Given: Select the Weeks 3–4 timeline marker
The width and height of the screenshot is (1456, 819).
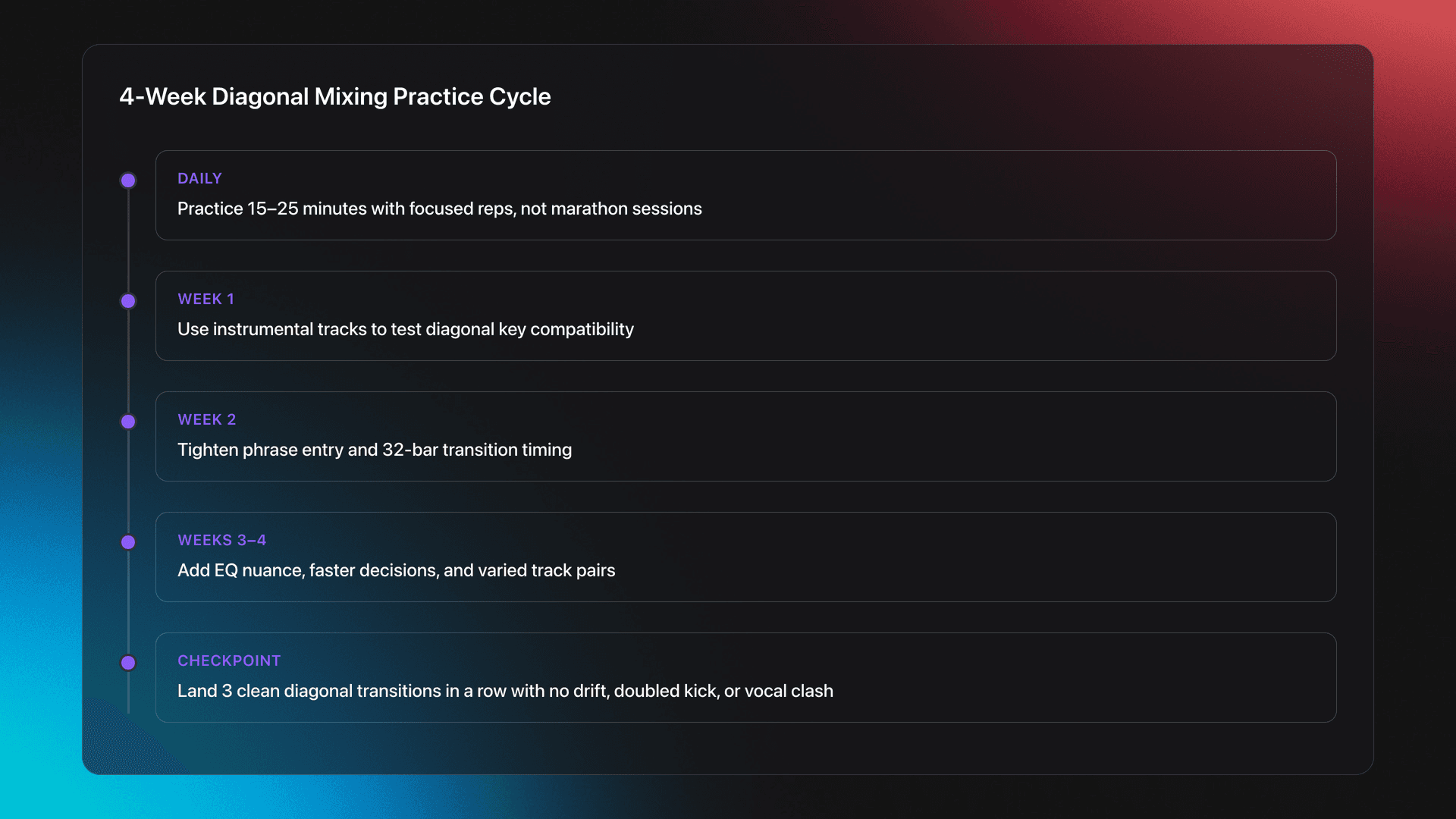Looking at the screenshot, I should (128, 542).
